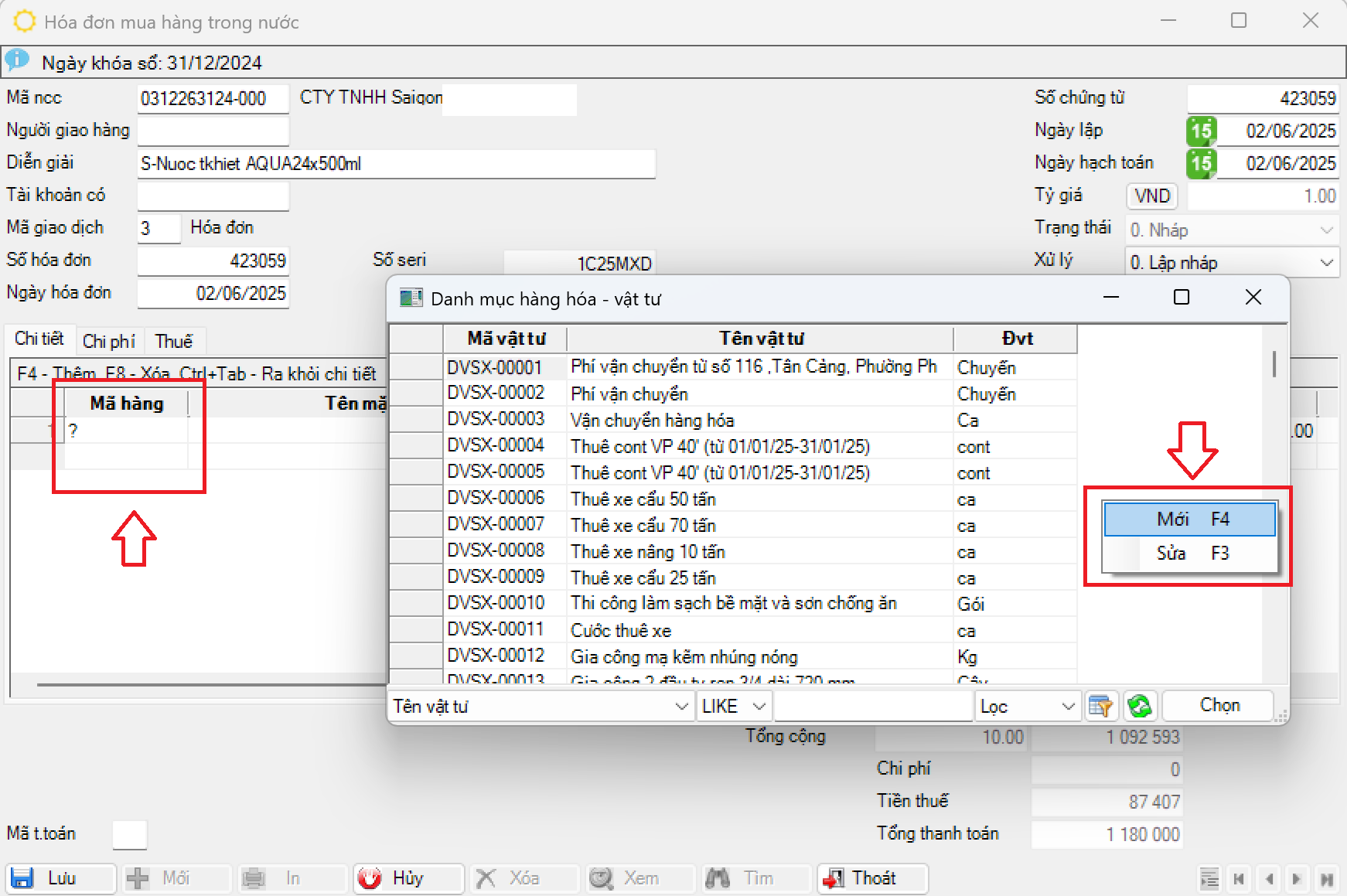Open the calendar icon for Ngày lập

pos(1201,131)
